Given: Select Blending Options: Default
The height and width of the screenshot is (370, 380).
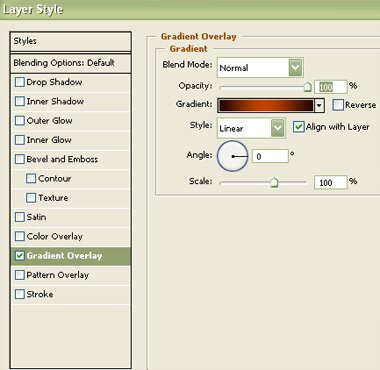Looking at the screenshot, I should tap(71, 63).
